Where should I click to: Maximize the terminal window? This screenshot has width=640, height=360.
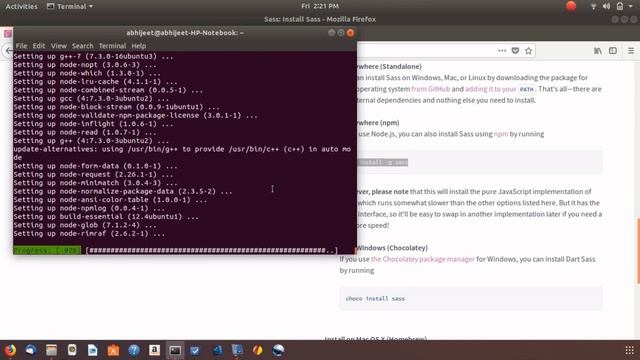[x=341, y=33]
